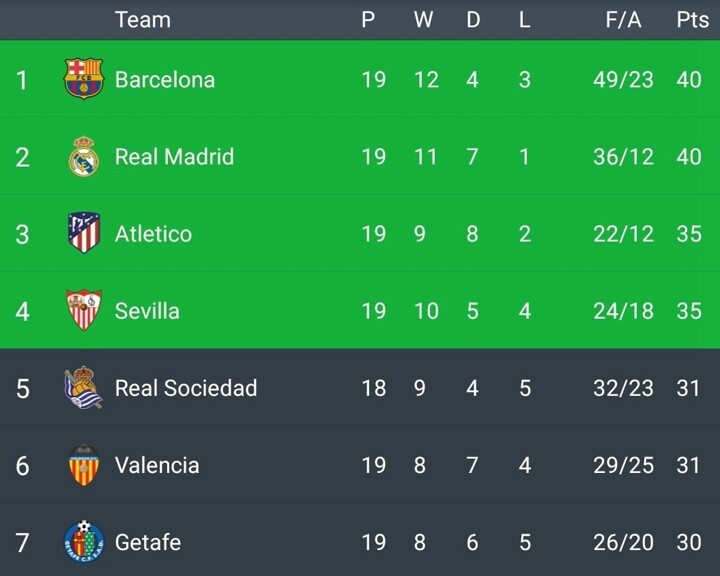Select Valencia's 31 points value
The image size is (720, 576).
pos(688,465)
